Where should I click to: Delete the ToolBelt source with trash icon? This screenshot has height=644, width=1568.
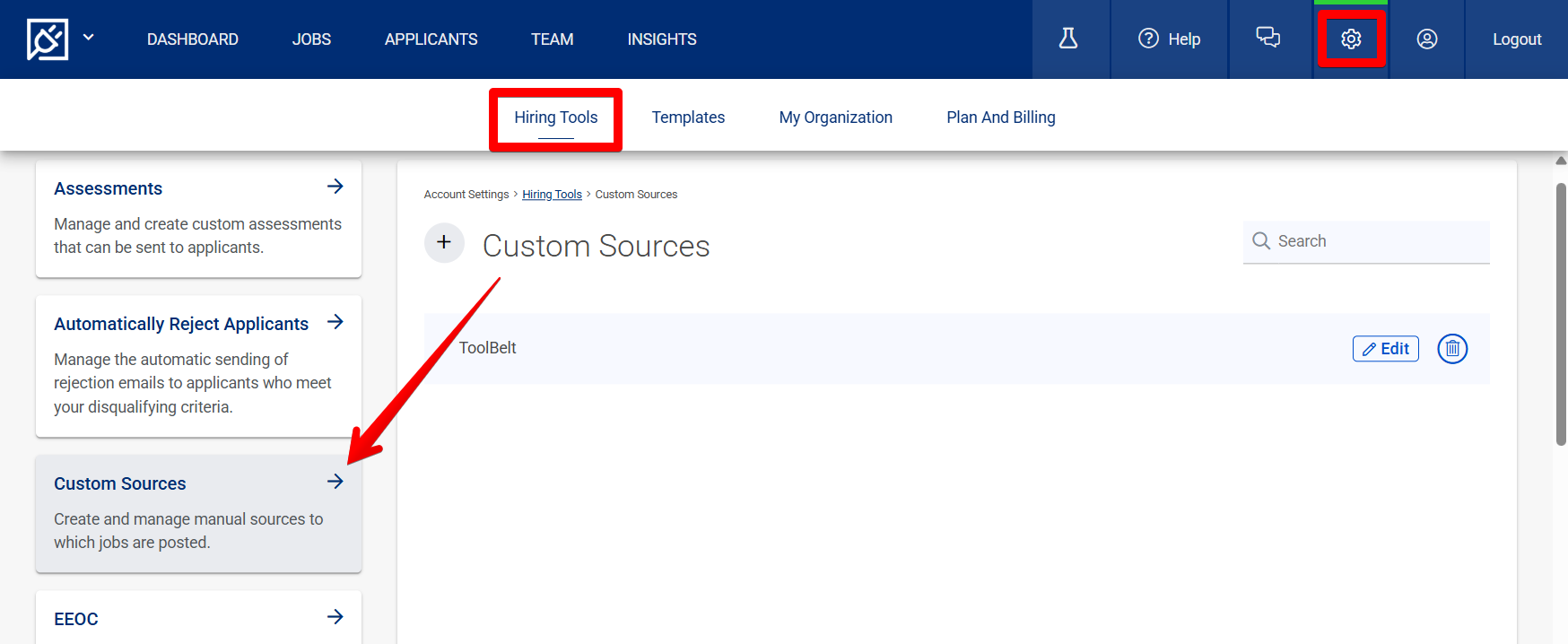coord(1452,349)
